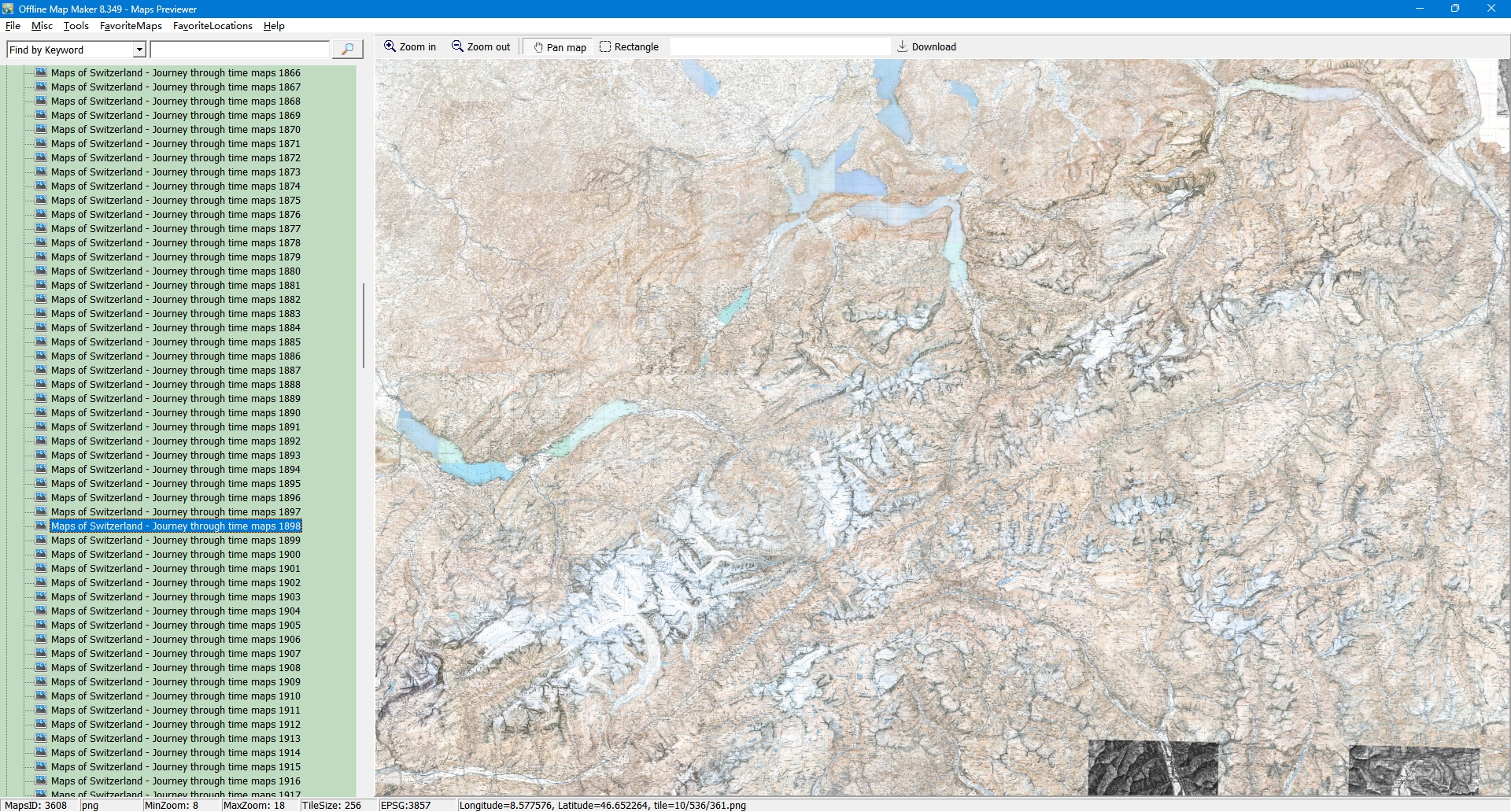
Task: Click the search magnifier button
Action: pyautogui.click(x=347, y=50)
